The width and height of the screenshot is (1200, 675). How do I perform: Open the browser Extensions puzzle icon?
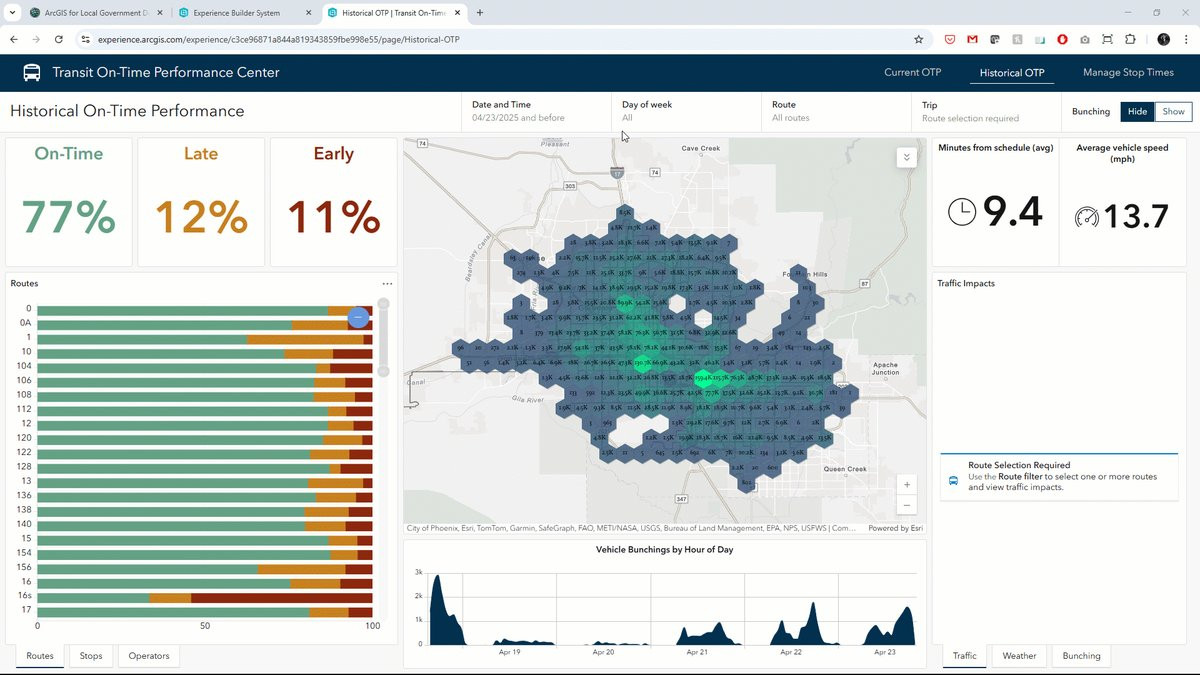point(1130,39)
